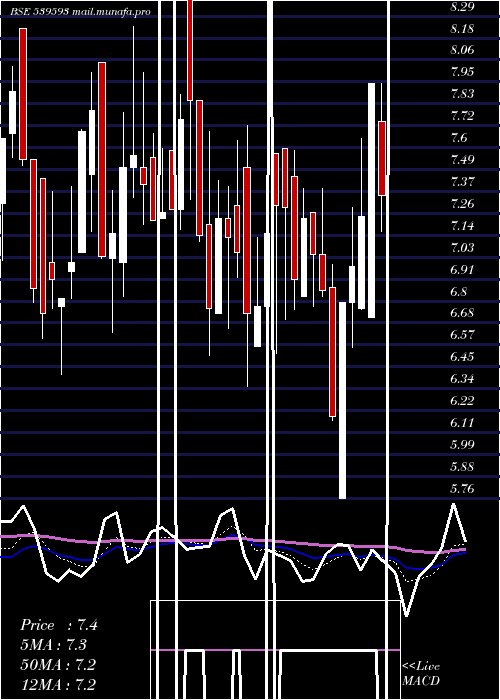Click the 8.06 price axis label
The image size is (500, 700).
pos(462,50)
